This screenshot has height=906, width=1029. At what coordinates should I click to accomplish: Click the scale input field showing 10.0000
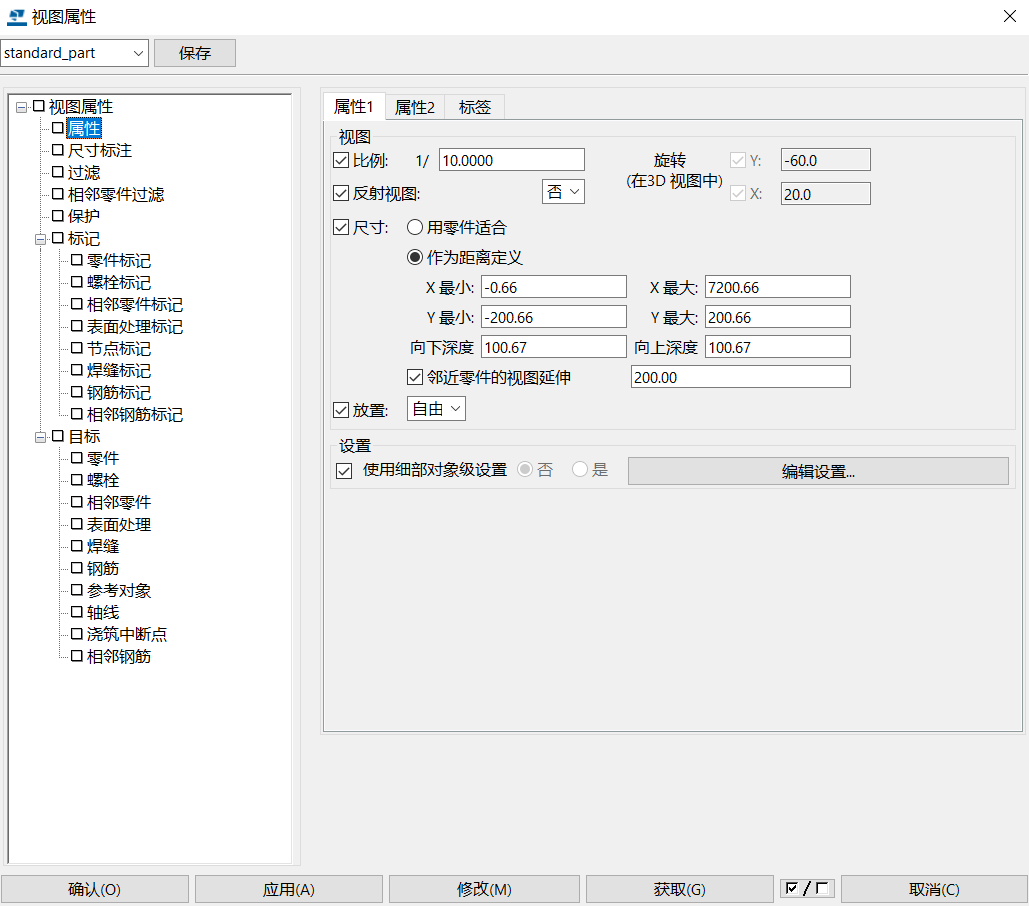(511, 159)
